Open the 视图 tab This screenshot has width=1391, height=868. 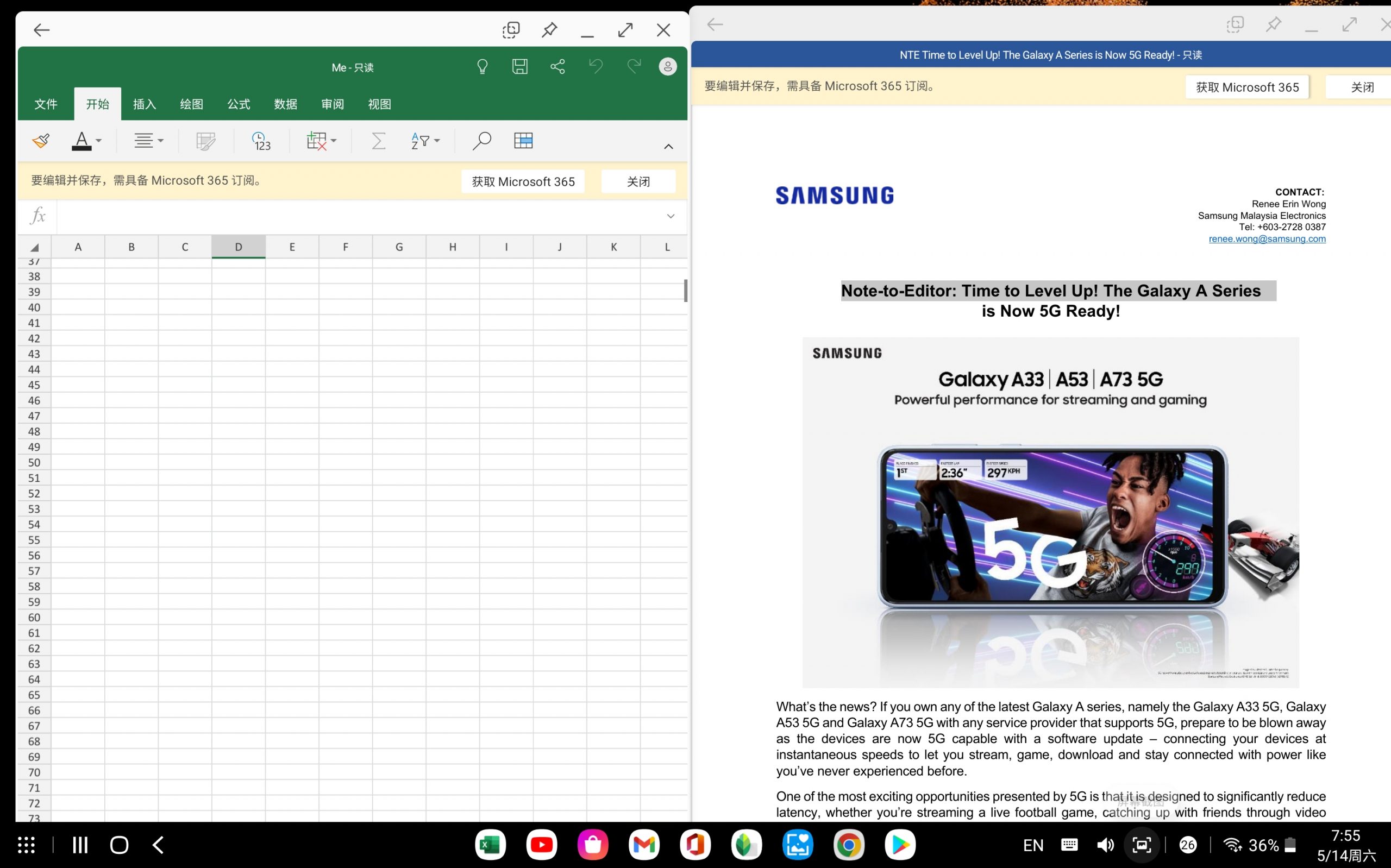tap(379, 104)
